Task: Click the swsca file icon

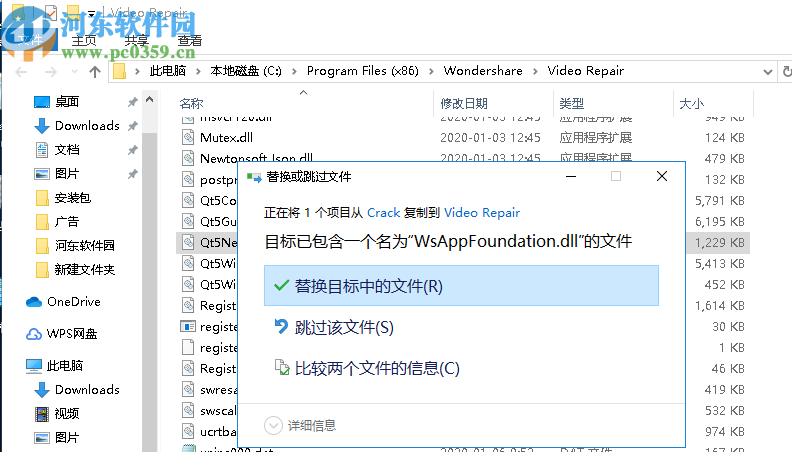Action: coord(188,411)
